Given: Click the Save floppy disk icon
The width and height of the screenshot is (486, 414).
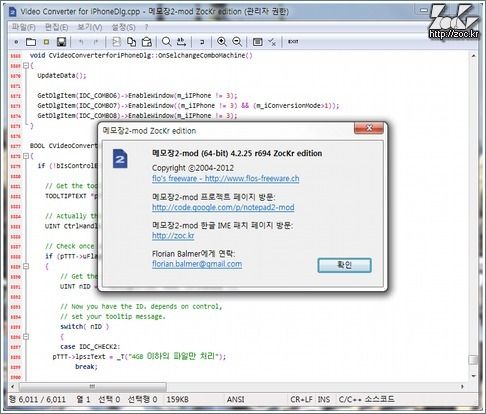Looking at the screenshot, I should 61,42.
